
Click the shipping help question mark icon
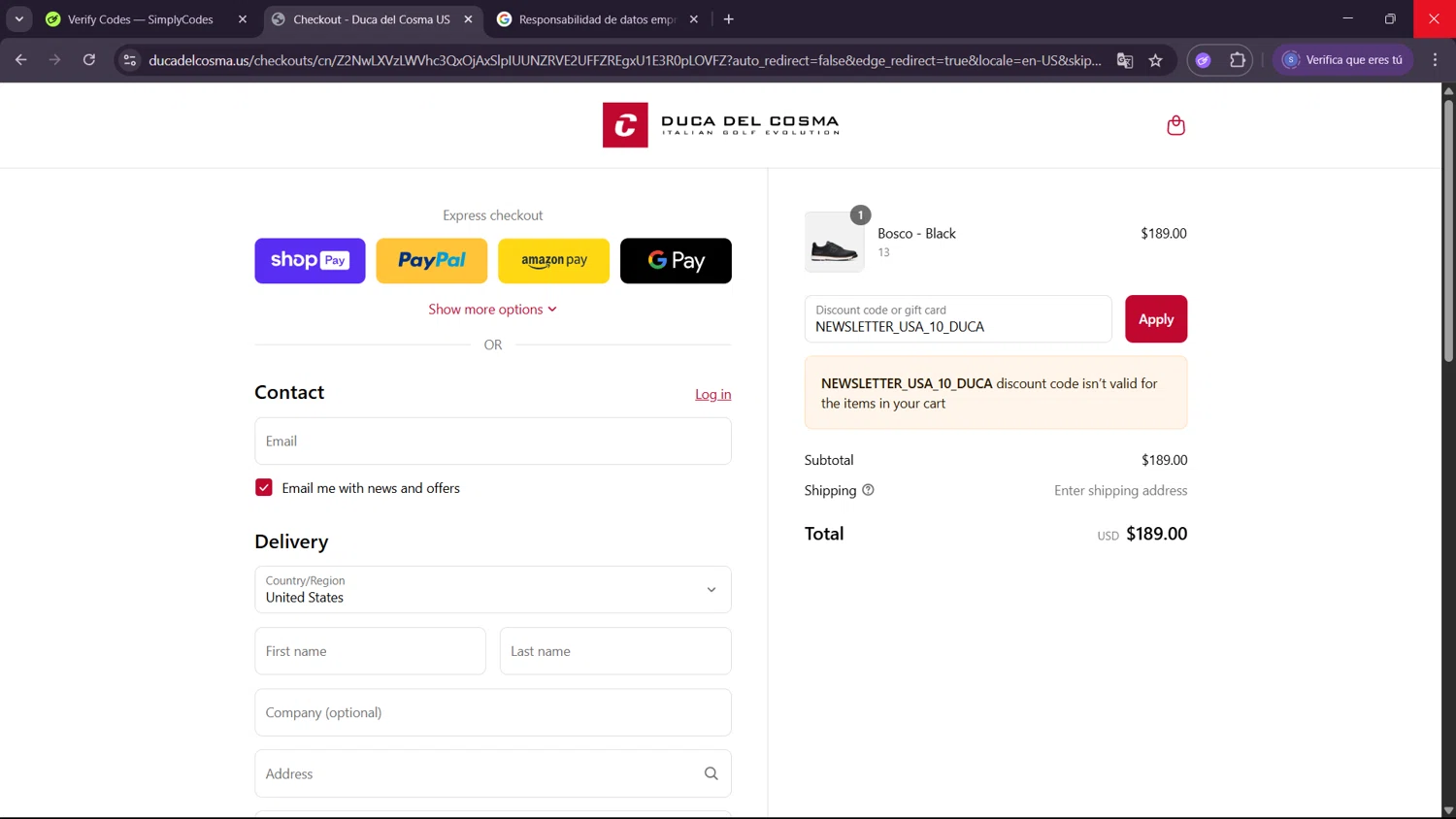click(868, 490)
